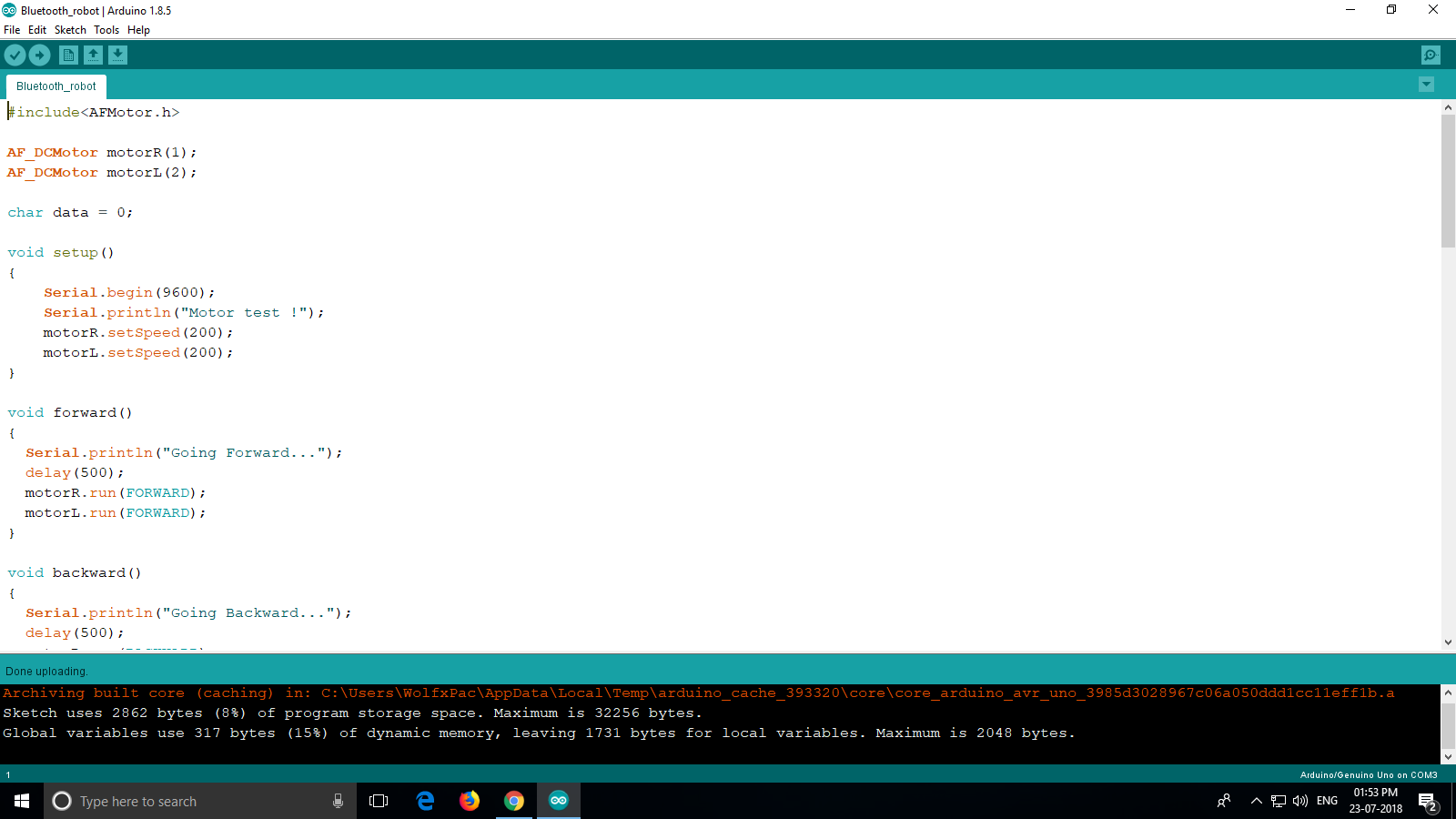
Task: Click the 'char data = 0;' line
Action: click(70, 212)
